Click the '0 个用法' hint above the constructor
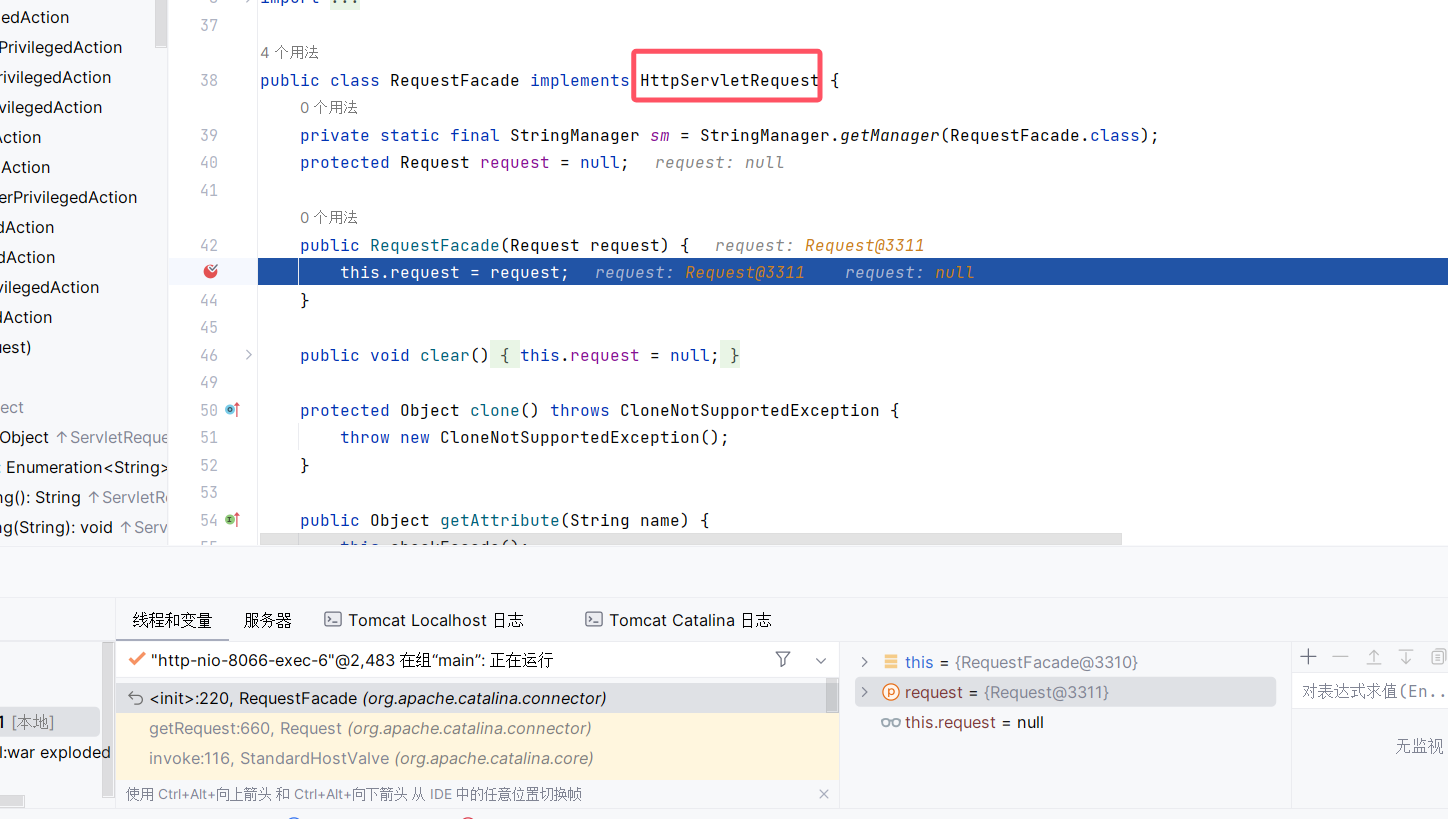The width and height of the screenshot is (1448, 819). tap(328, 217)
